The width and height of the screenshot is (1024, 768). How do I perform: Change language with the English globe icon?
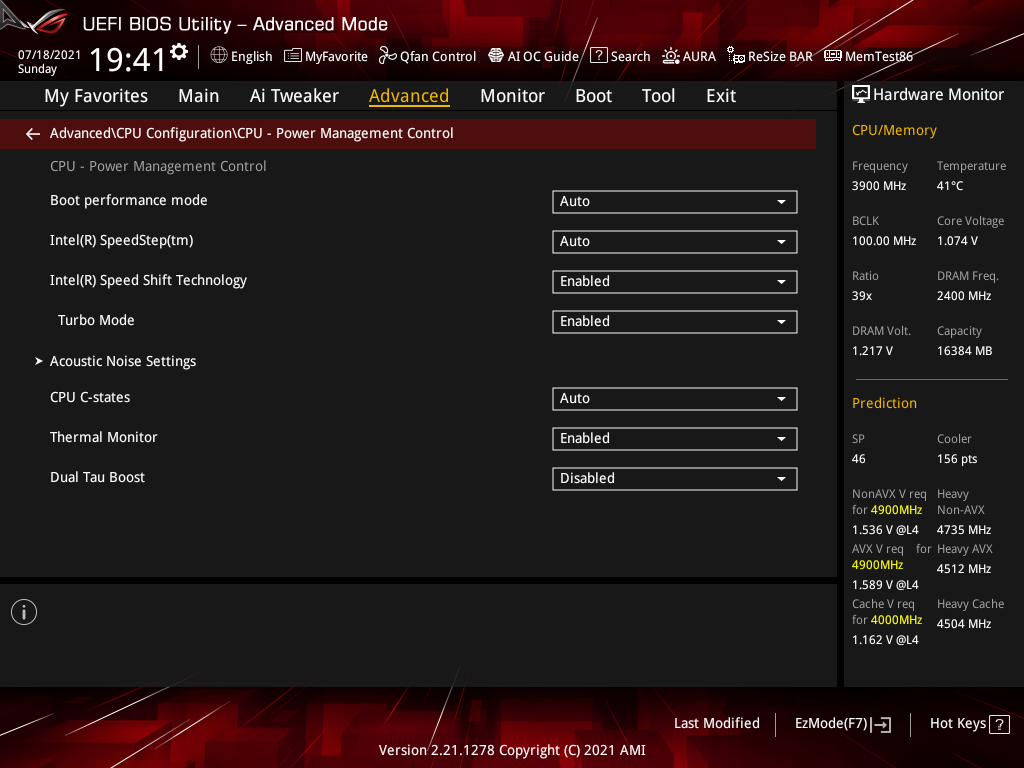(240, 56)
